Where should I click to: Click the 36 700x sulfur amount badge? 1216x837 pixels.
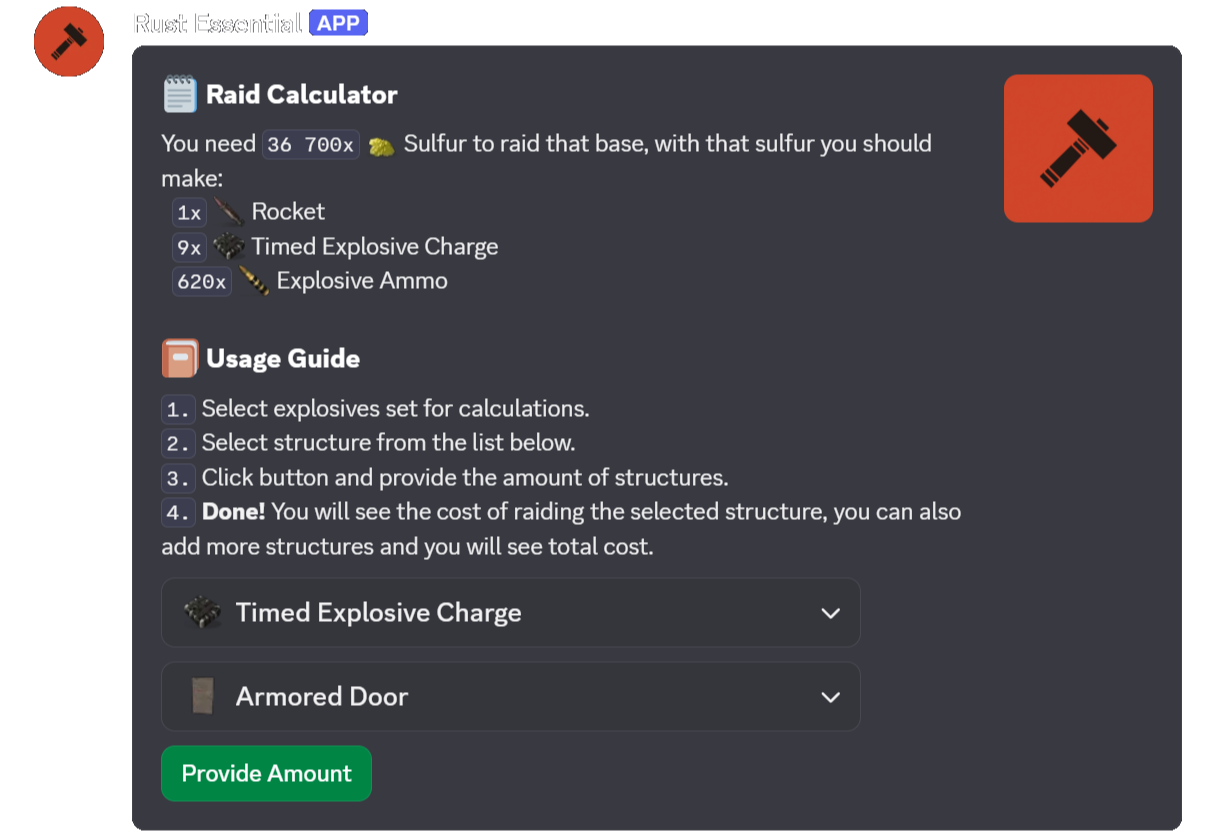pyautogui.click(x=310, y=144)
